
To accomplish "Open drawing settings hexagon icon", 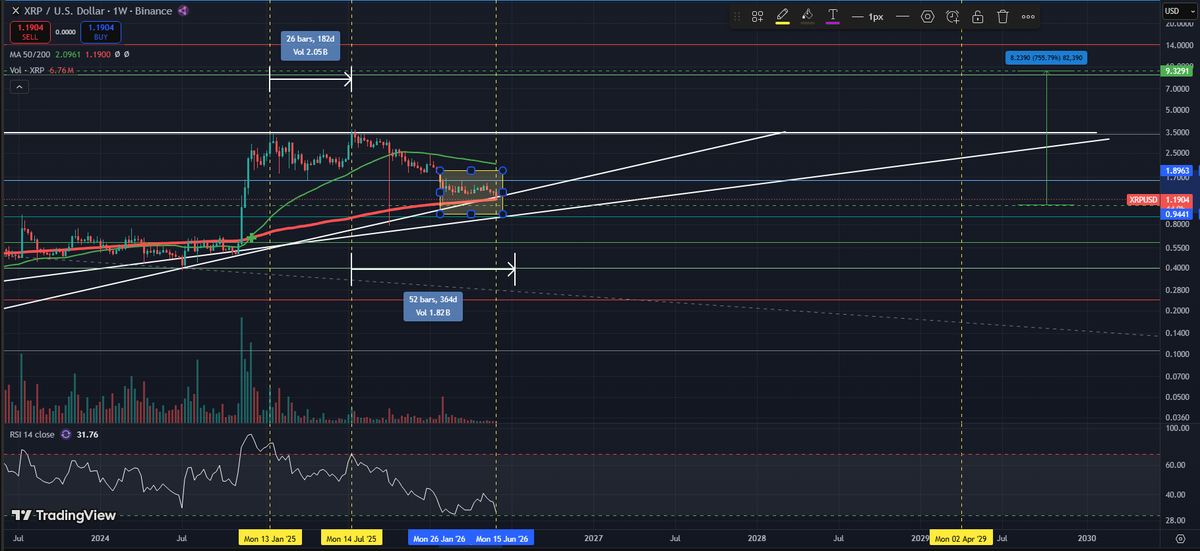I will (928, 17).
